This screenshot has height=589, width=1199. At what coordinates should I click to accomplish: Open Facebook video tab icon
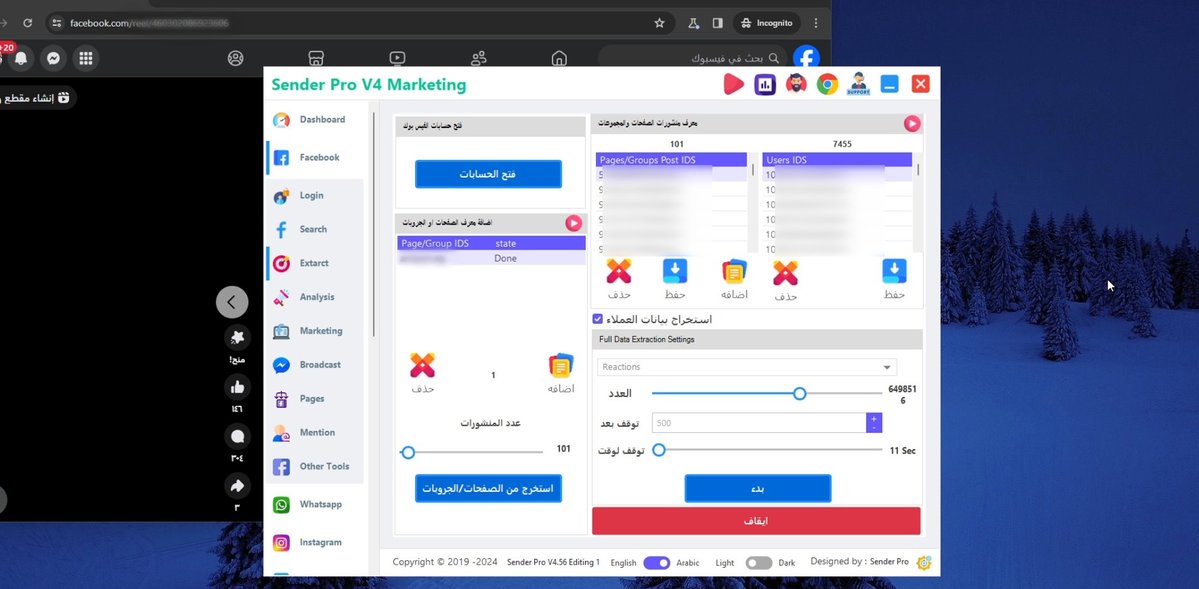pyautogui.click(x=397, y=58)
